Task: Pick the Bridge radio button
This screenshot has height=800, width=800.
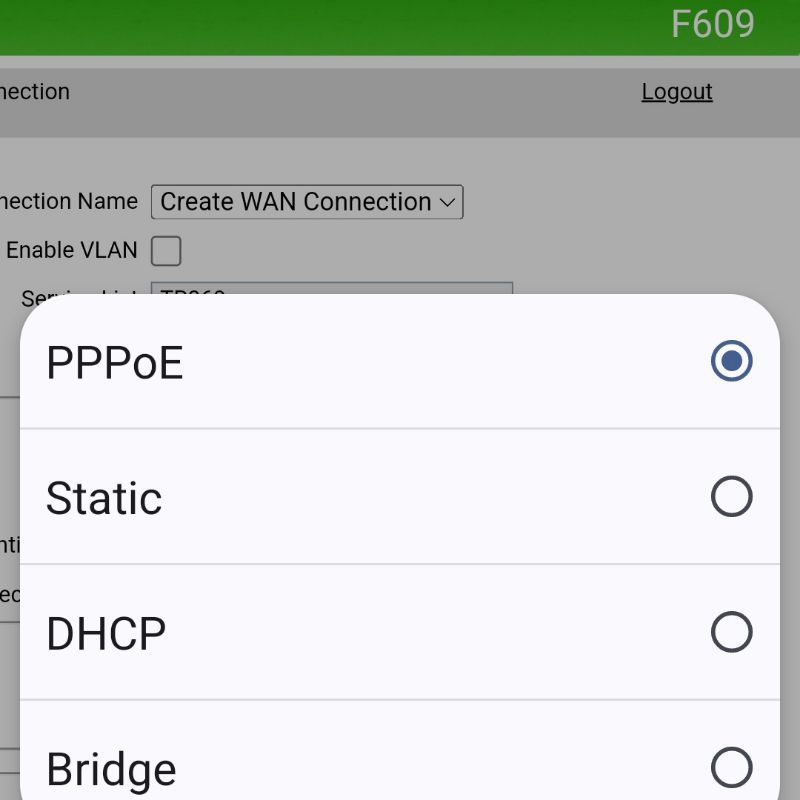Action: coord(731,767)
